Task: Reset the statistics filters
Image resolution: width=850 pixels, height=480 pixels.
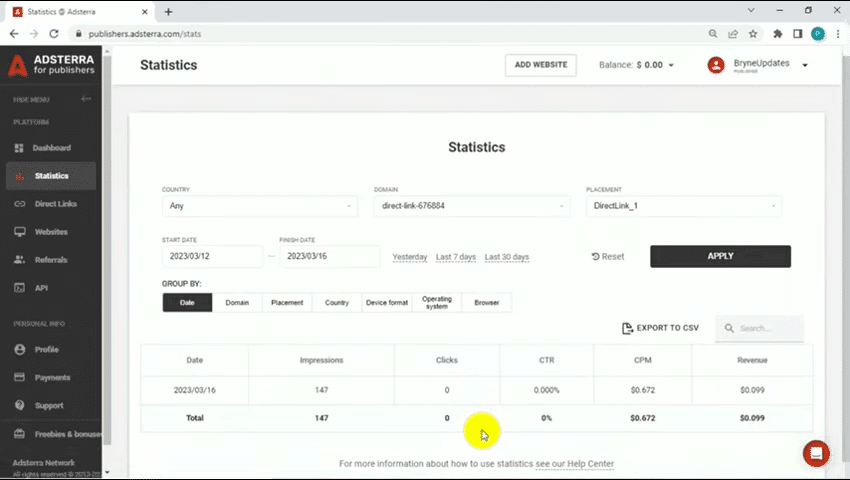Action: pyautogui.click(x=608, y=257)
